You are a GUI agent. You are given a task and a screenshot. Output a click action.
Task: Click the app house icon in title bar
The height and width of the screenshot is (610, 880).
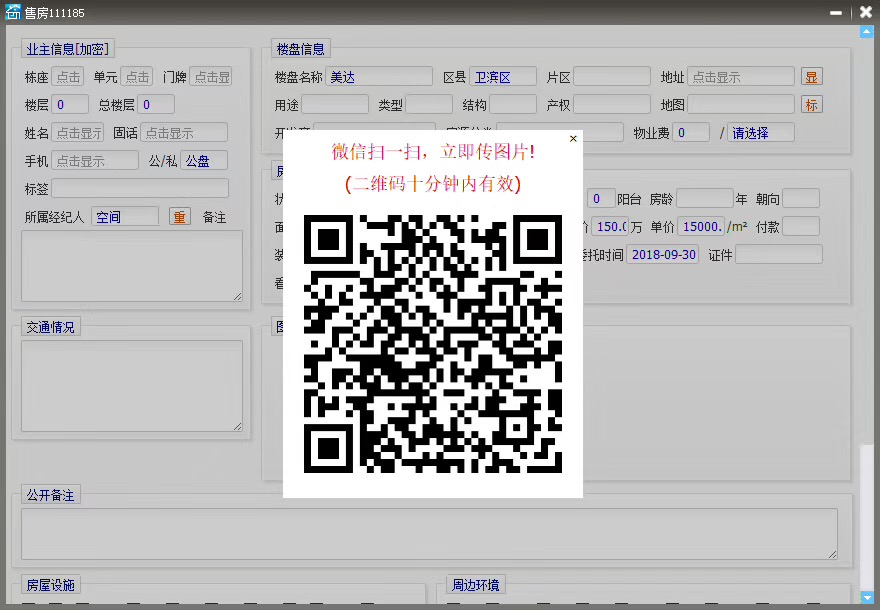point(13,12)
